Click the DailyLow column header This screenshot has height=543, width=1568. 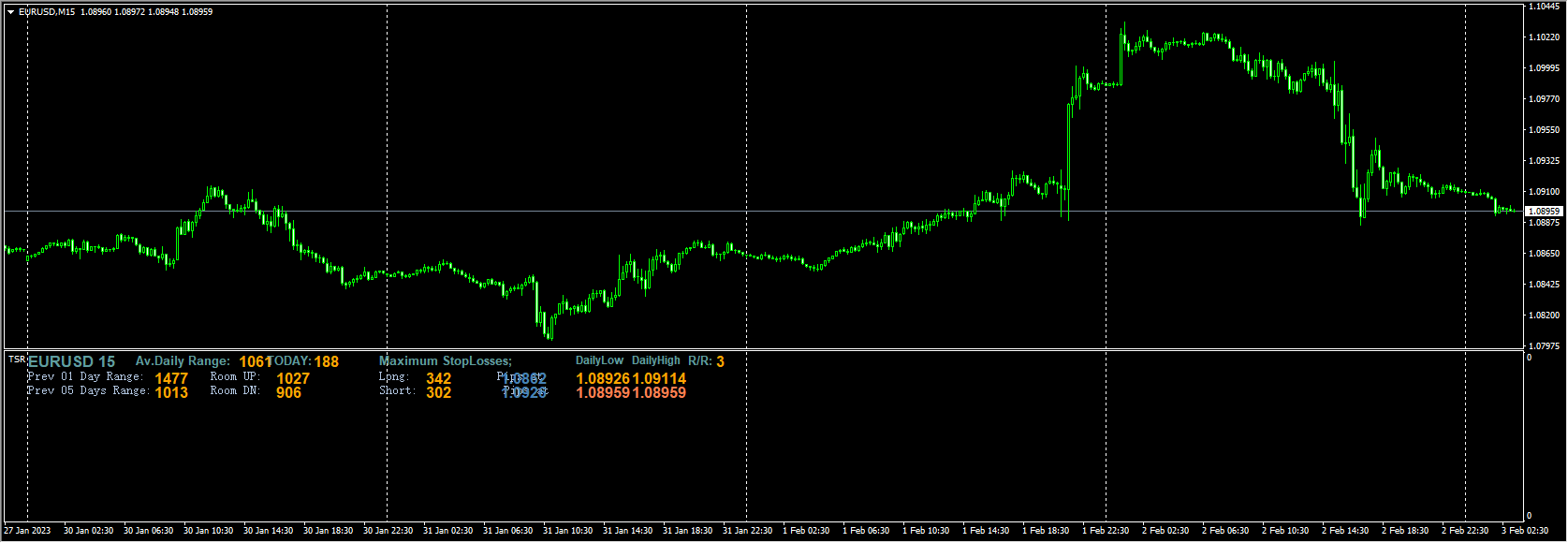tap(600, 360)
